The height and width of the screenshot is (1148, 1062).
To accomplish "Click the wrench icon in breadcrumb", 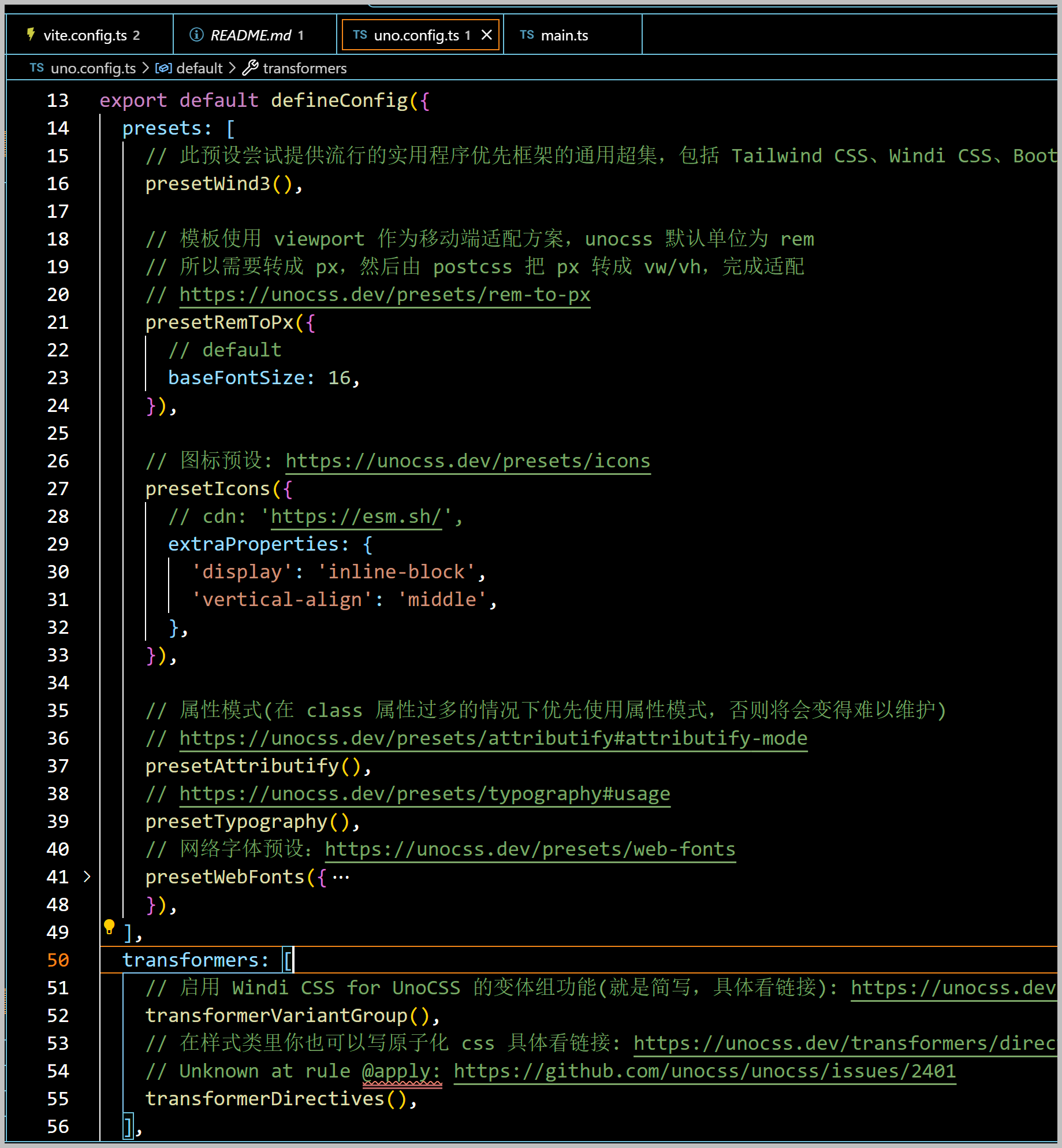I will tap(250, 68).
